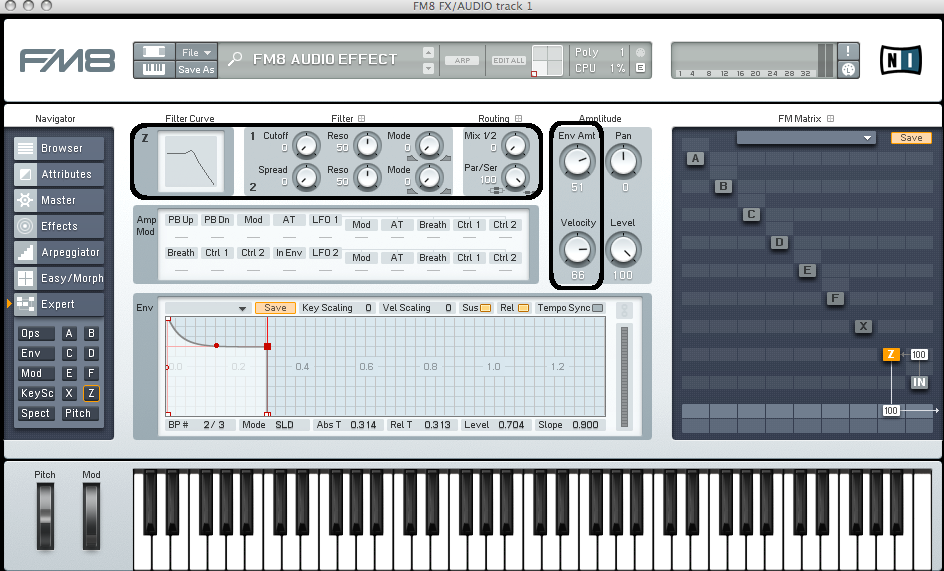Toggle the Sus envelope switch
Viewport: 944px width, 571px height.
coord(485,308)
